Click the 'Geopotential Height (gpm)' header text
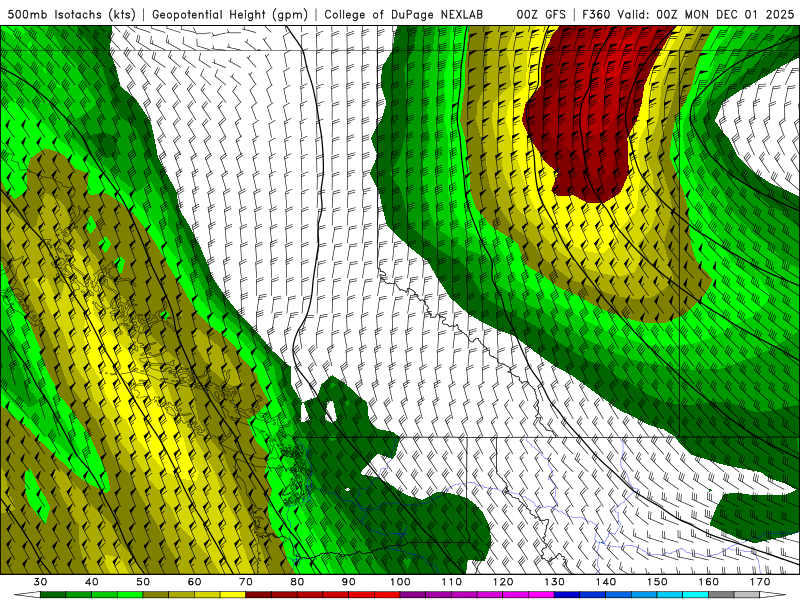800x600 pixels. point(230,15)
